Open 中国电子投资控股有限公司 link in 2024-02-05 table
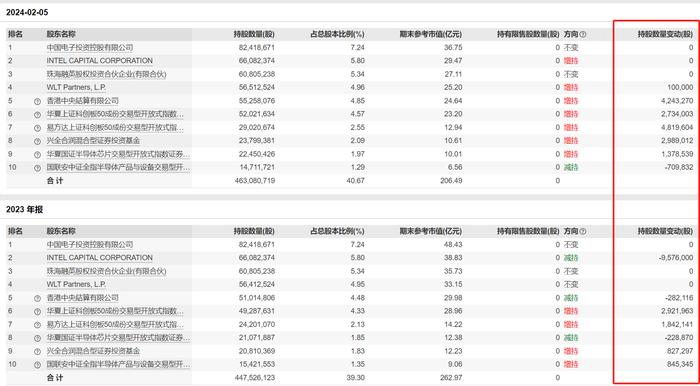 pos(90,47)
